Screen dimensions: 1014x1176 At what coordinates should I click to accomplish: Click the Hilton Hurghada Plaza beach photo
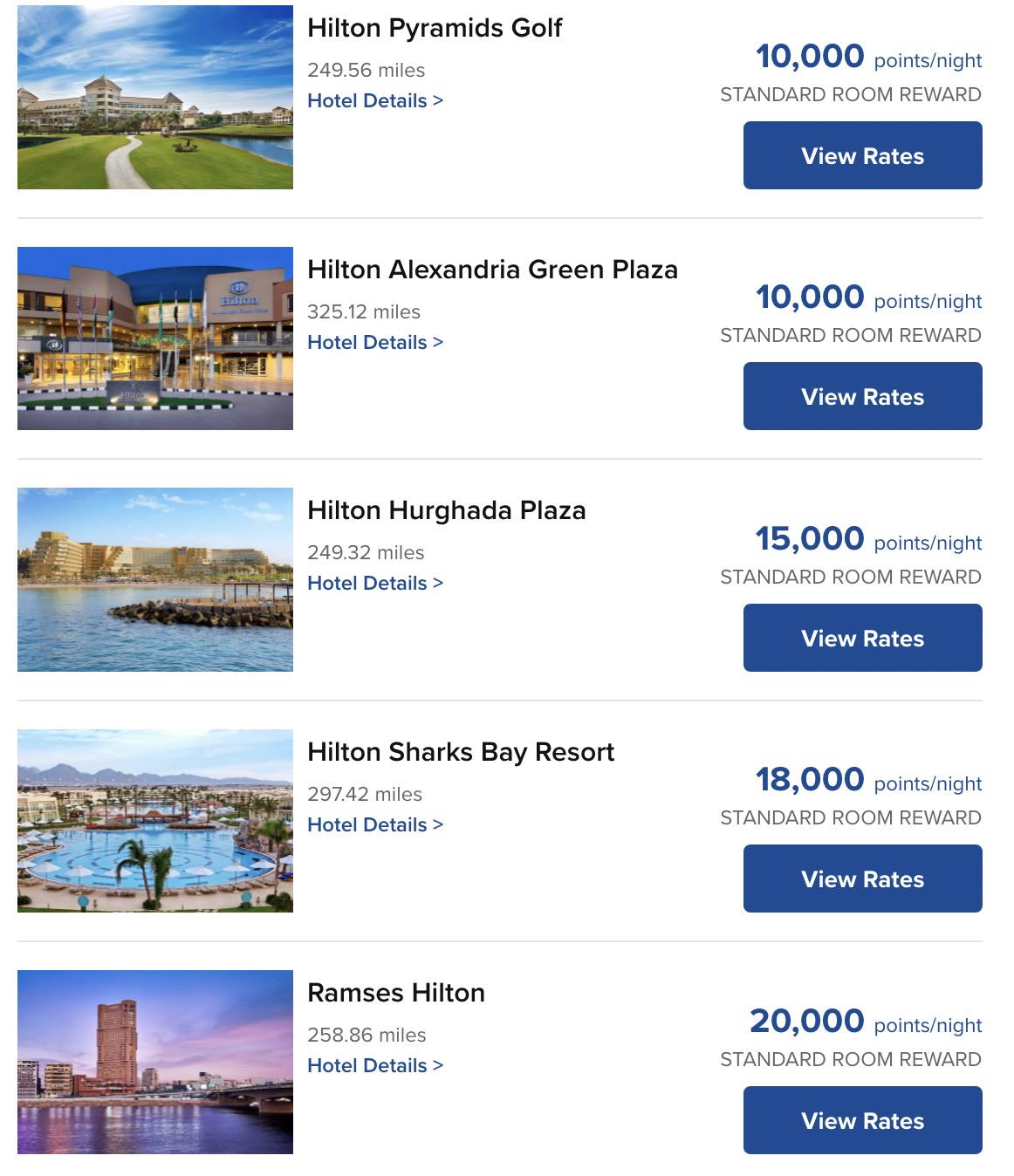tap(155, 579)
